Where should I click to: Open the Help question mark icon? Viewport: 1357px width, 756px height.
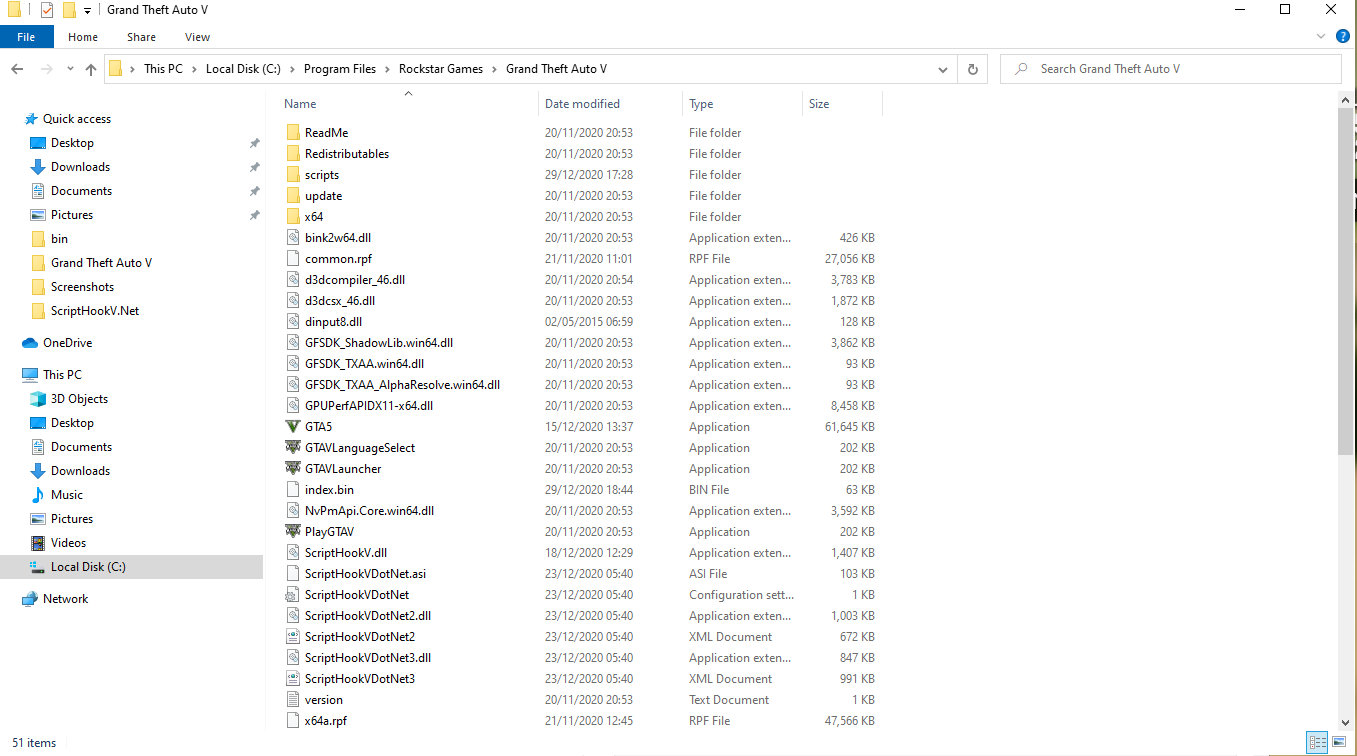coord(1342,37)
